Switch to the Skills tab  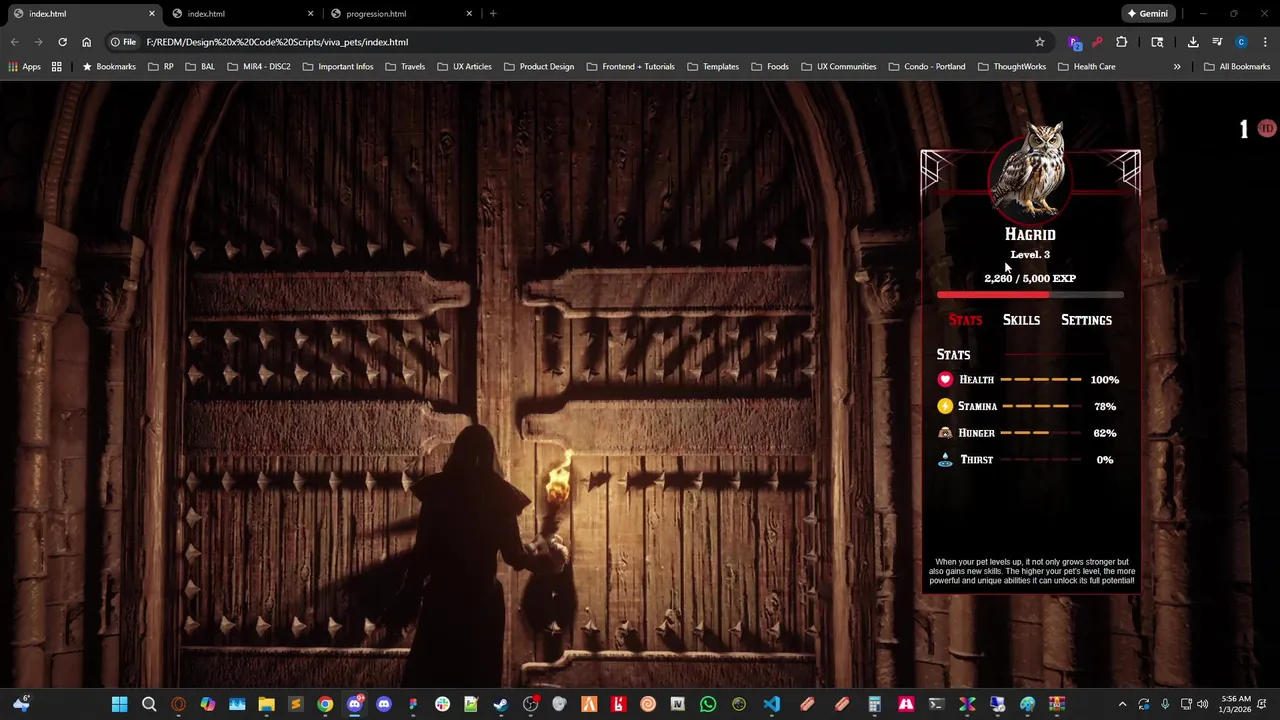coord(1021,320)
